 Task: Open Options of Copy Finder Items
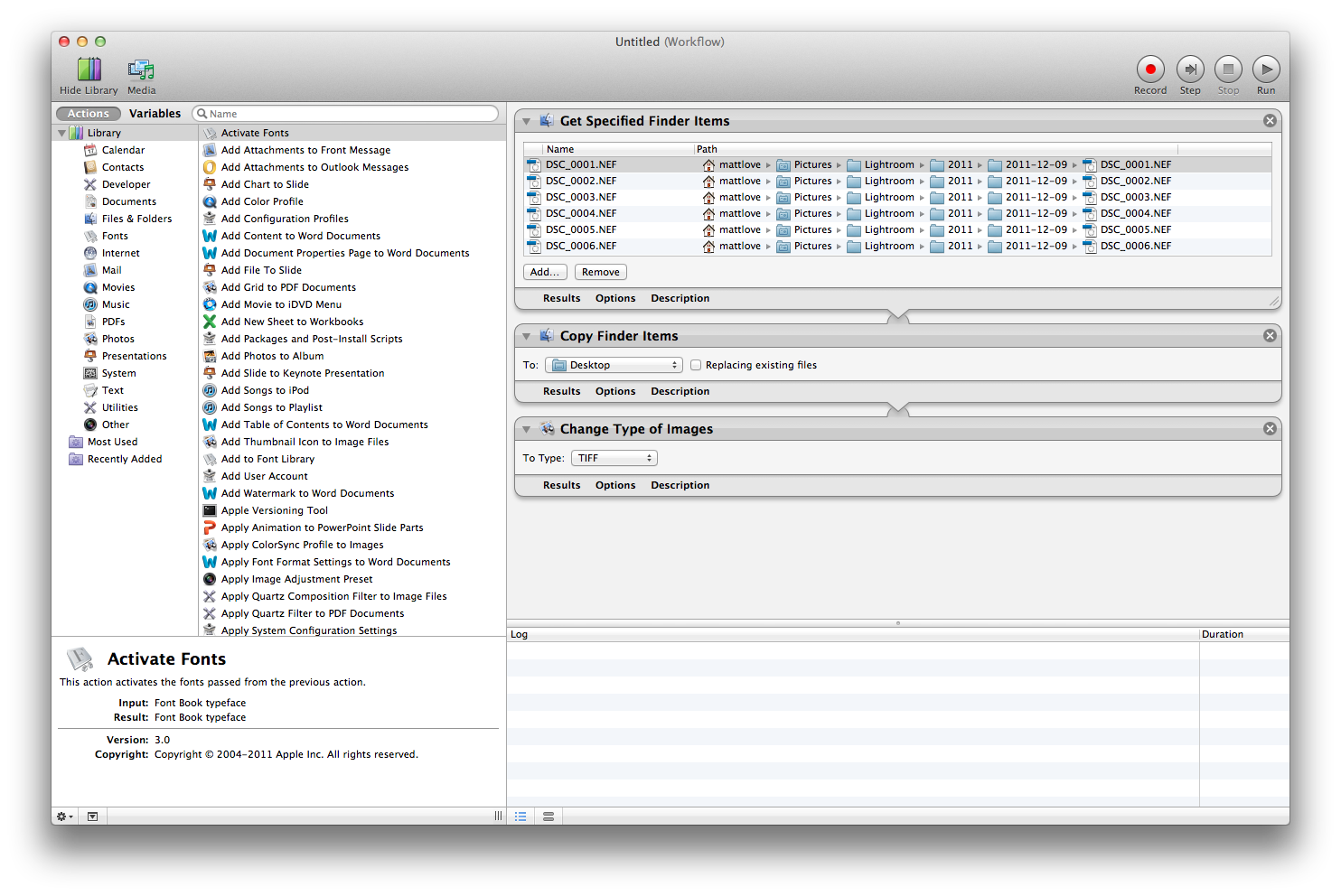[615, 391]
